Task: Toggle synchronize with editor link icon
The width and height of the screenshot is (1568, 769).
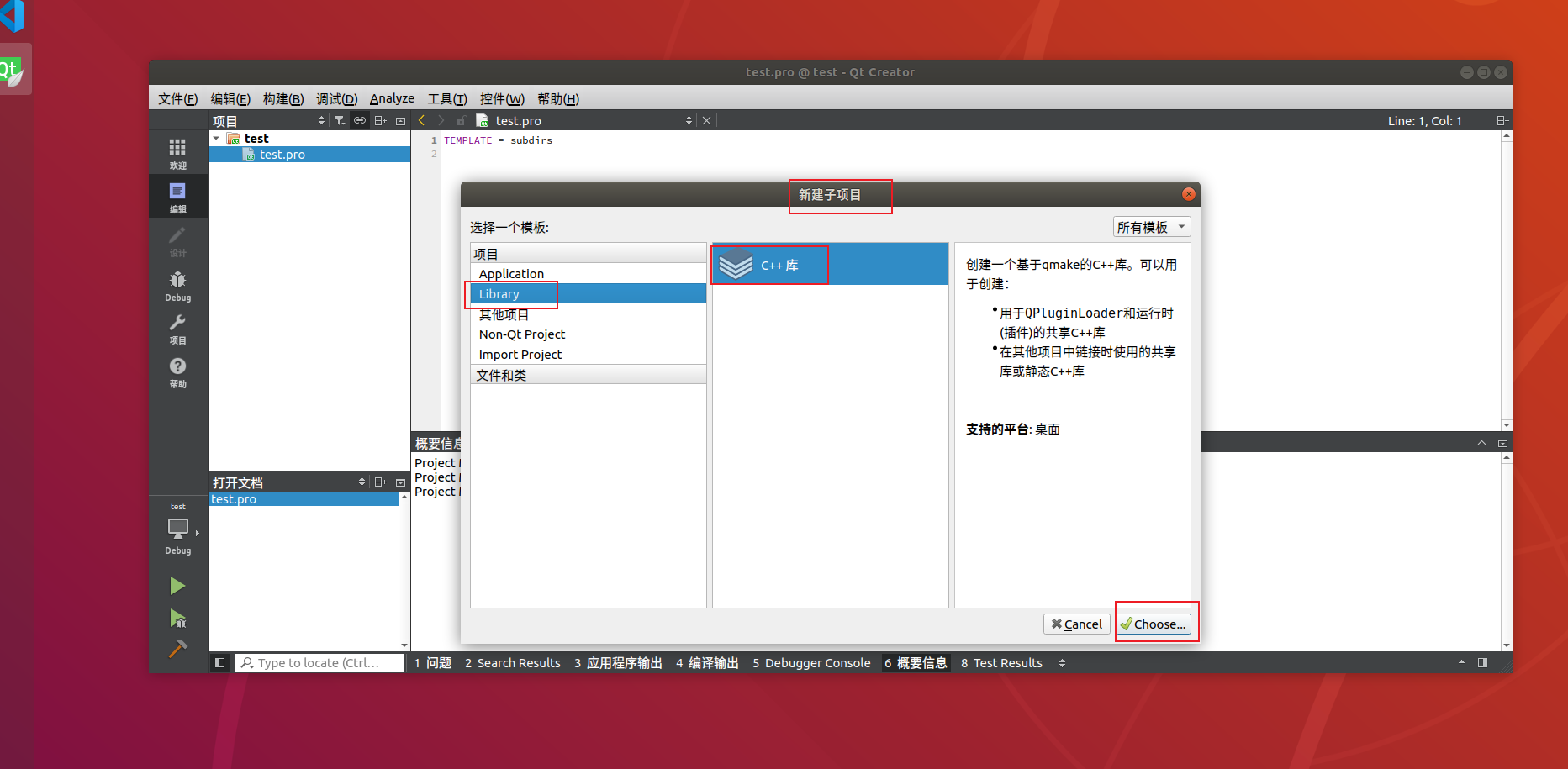Action: pyautogui.click(x=360, y=120)
